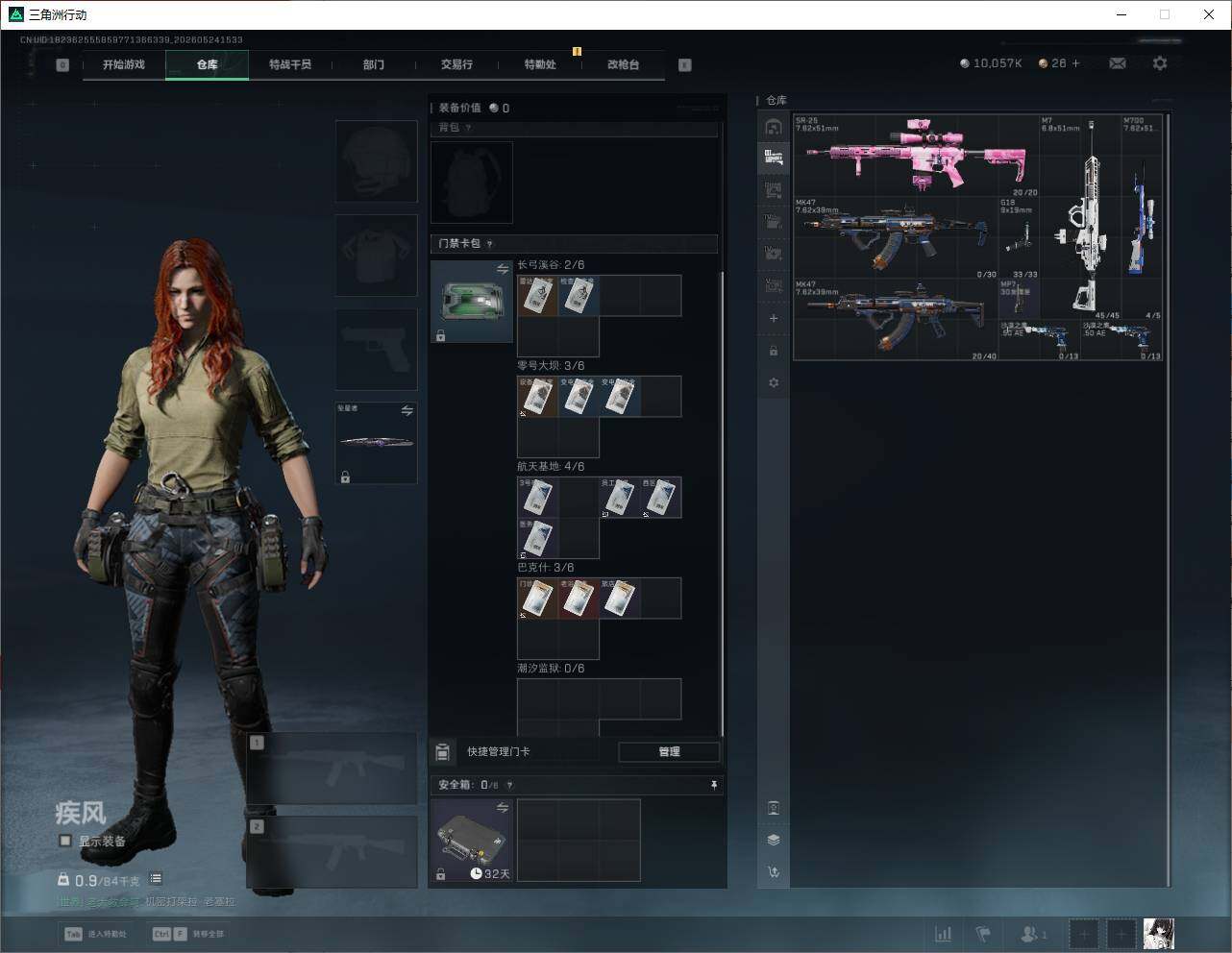The image size is (1232, 953).
Task: Click primary weapon slot 1
Action: (332, 769)
